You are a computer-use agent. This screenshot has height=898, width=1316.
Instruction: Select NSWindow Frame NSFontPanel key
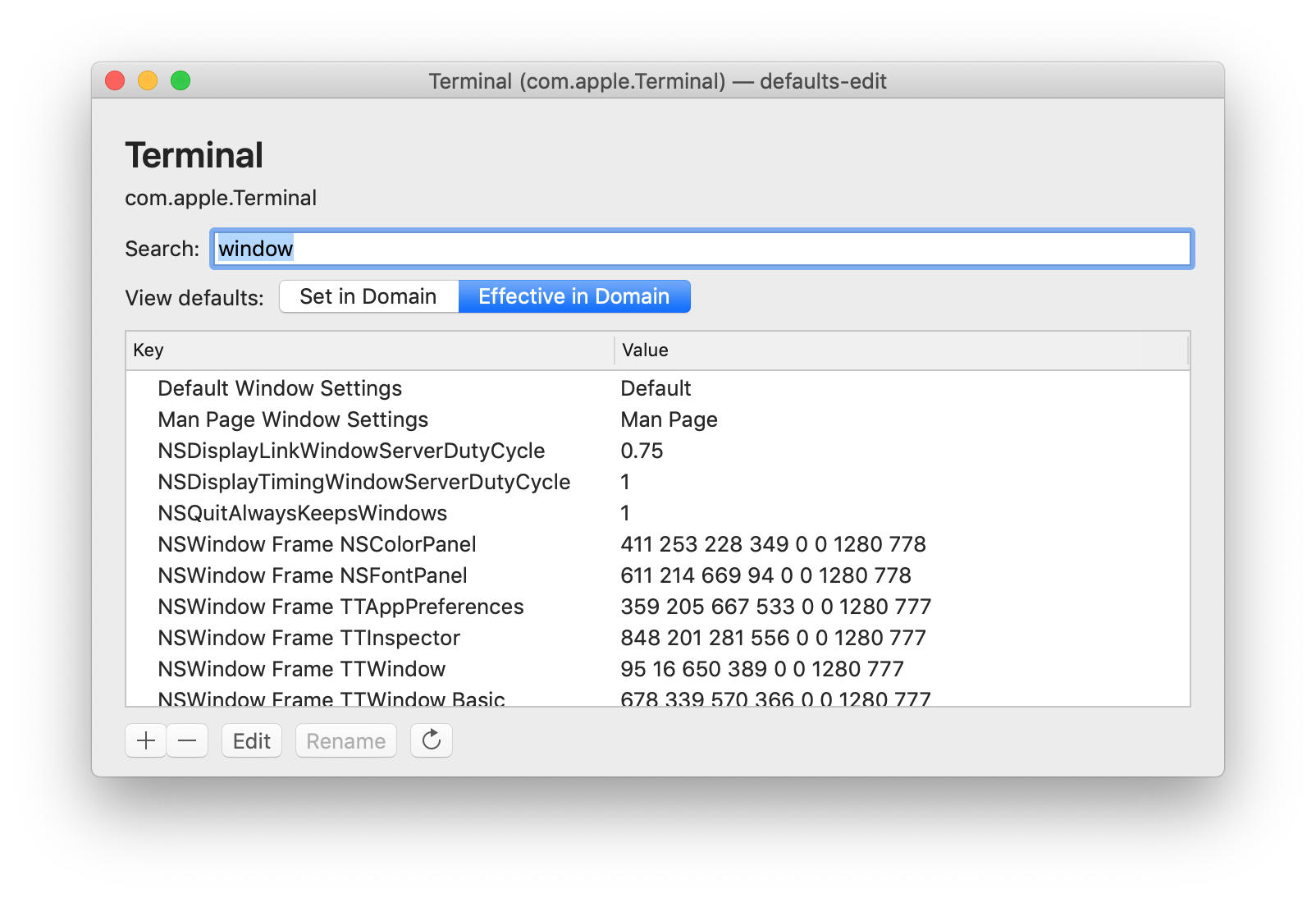click(x=313, y=575)
